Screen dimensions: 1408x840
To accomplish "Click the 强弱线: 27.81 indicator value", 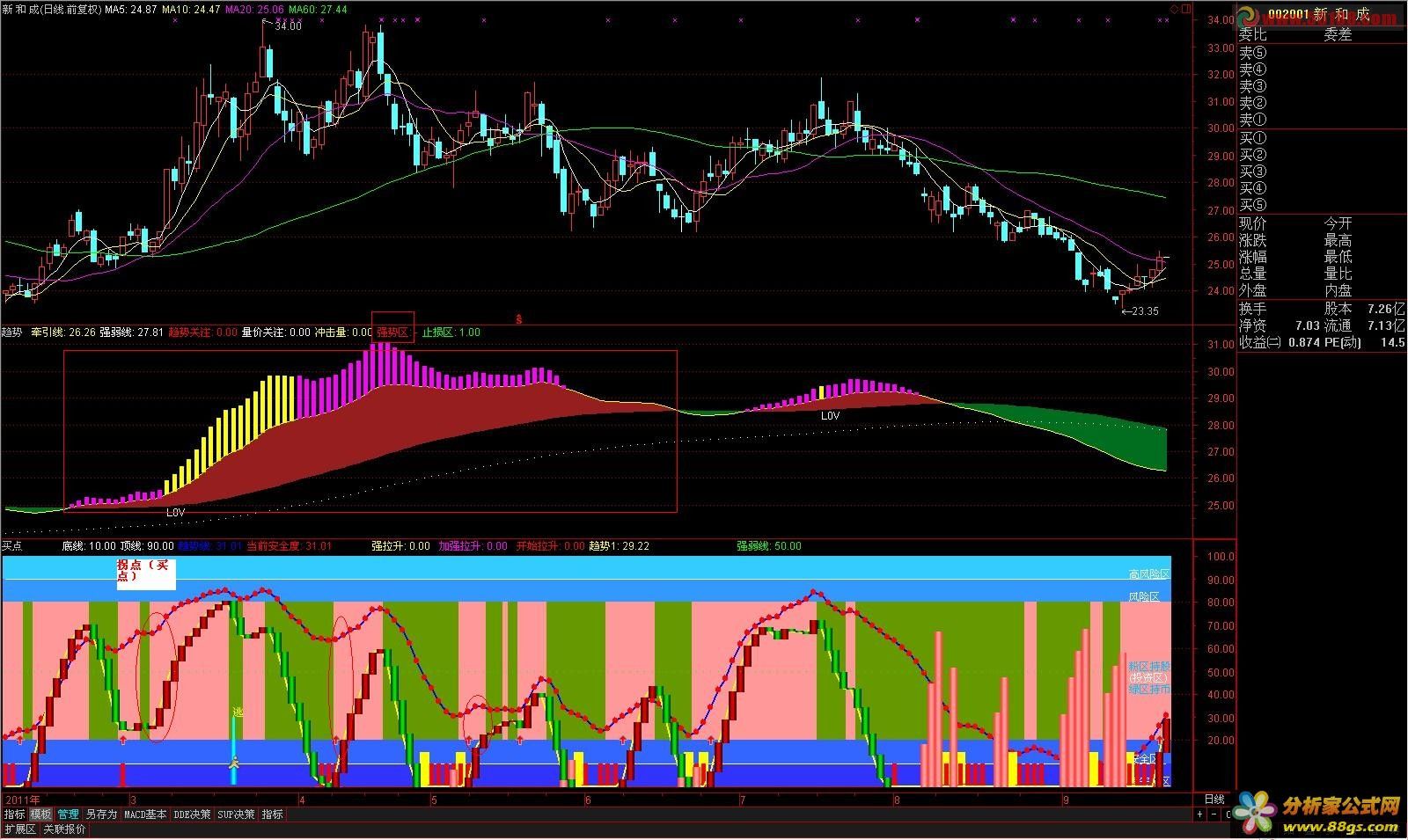I will [x=132, y=332].
